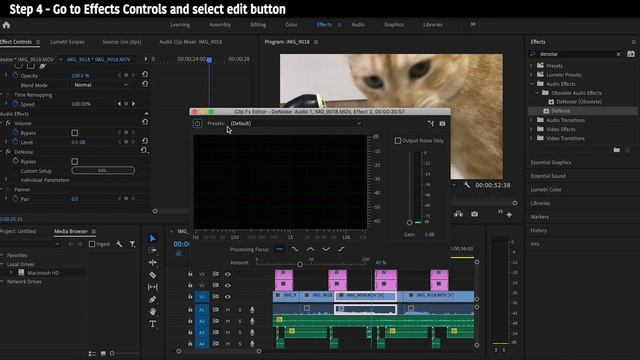
Task: Clear the denoise search text
Action: [618, 54]
